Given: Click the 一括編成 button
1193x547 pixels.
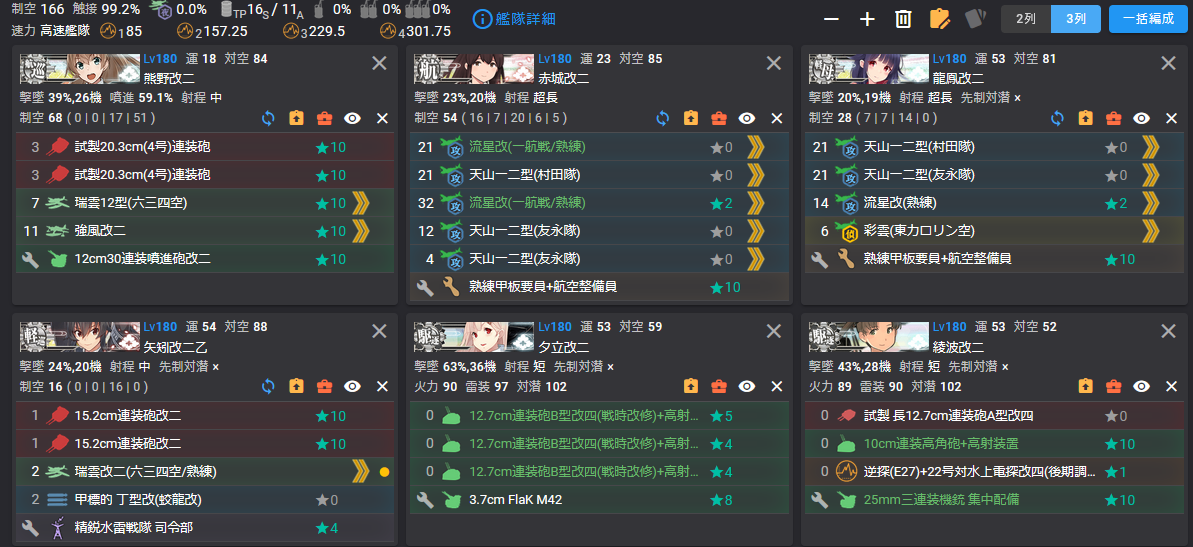Looking at the screenshot, I should 1148,19.
